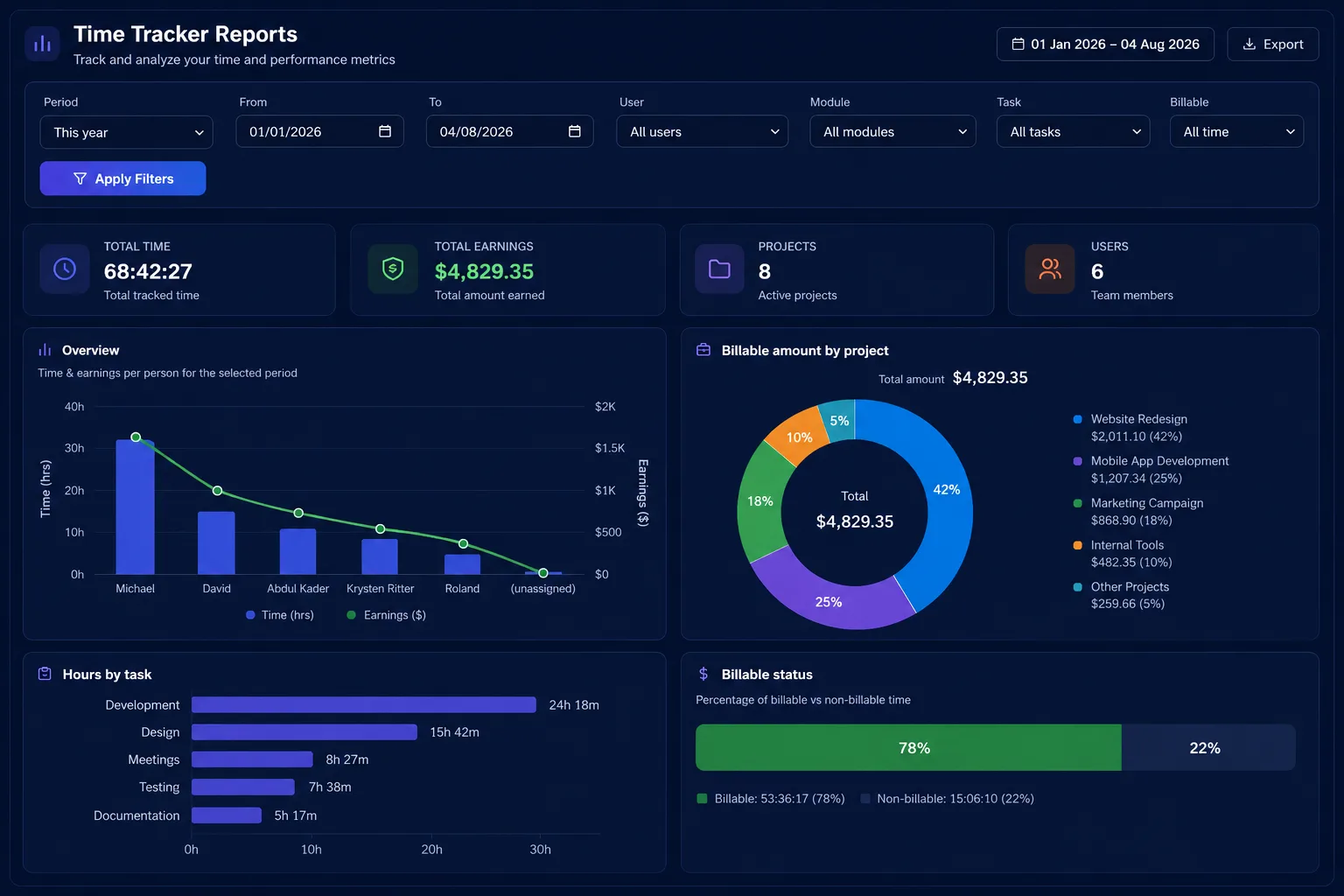Open calendar picker in To date field
Viewport: 1344px width, 896px height.
(575, 131)
